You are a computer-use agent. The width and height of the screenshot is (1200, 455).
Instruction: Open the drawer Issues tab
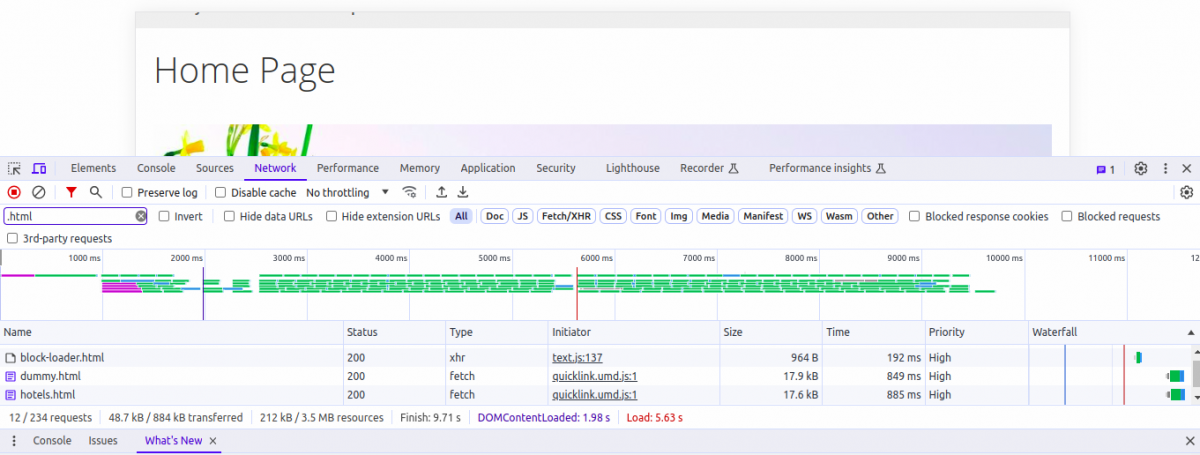point(103,441)
